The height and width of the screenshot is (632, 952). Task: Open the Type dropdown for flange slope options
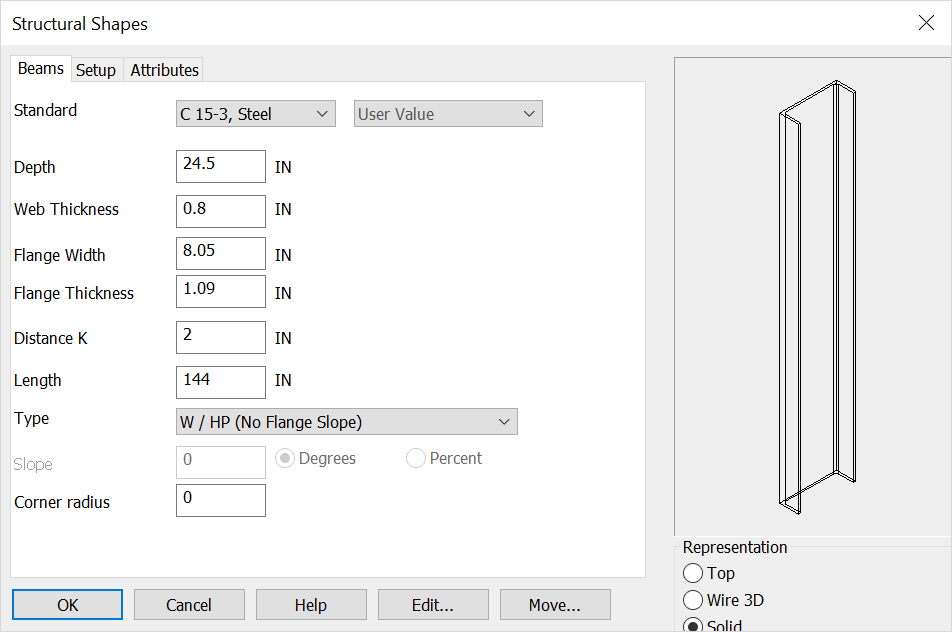tap(346, 421)
